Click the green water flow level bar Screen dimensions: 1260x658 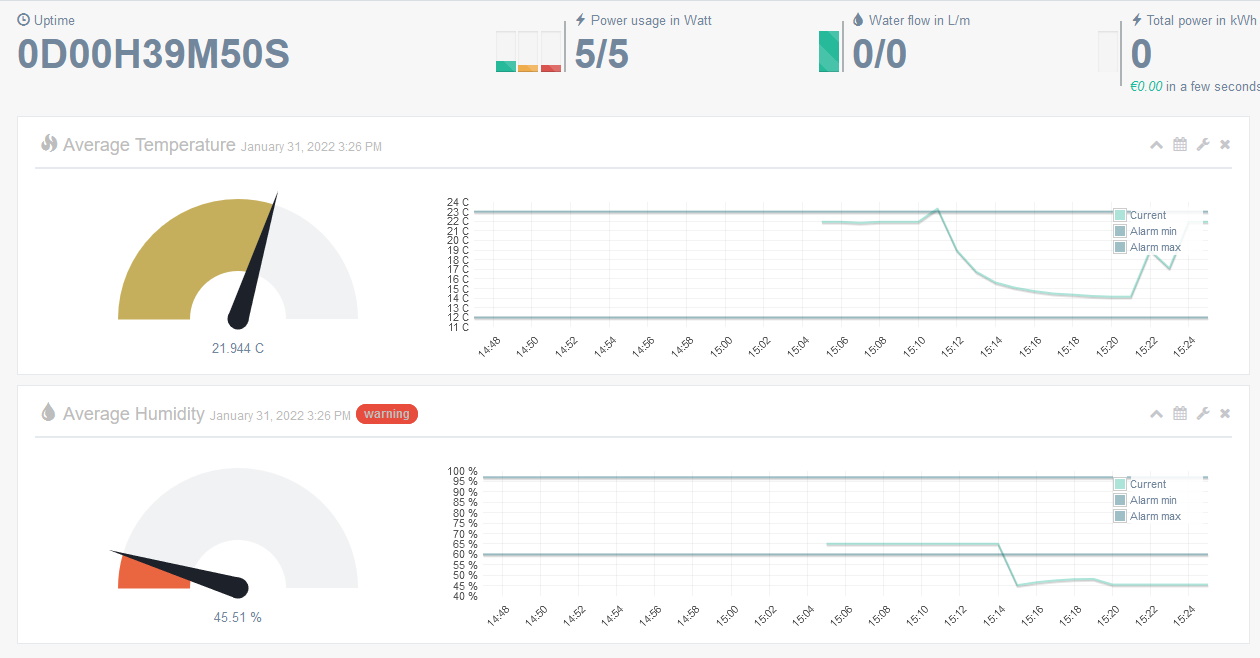click(829, 51)
